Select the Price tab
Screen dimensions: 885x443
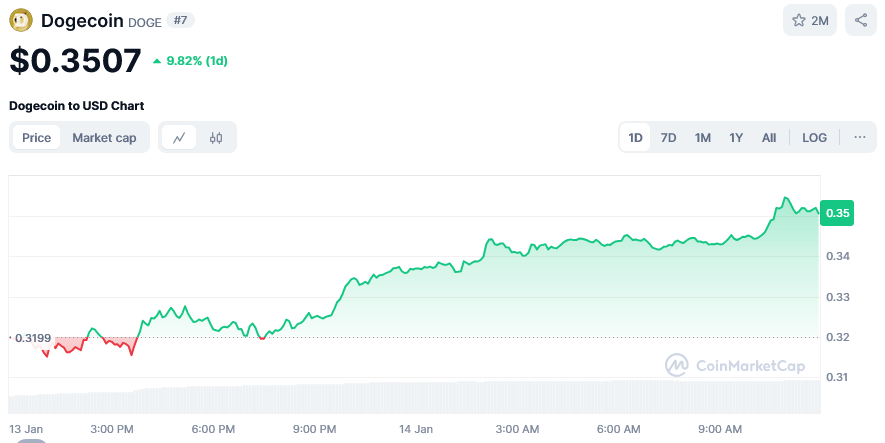click(37, 138)
